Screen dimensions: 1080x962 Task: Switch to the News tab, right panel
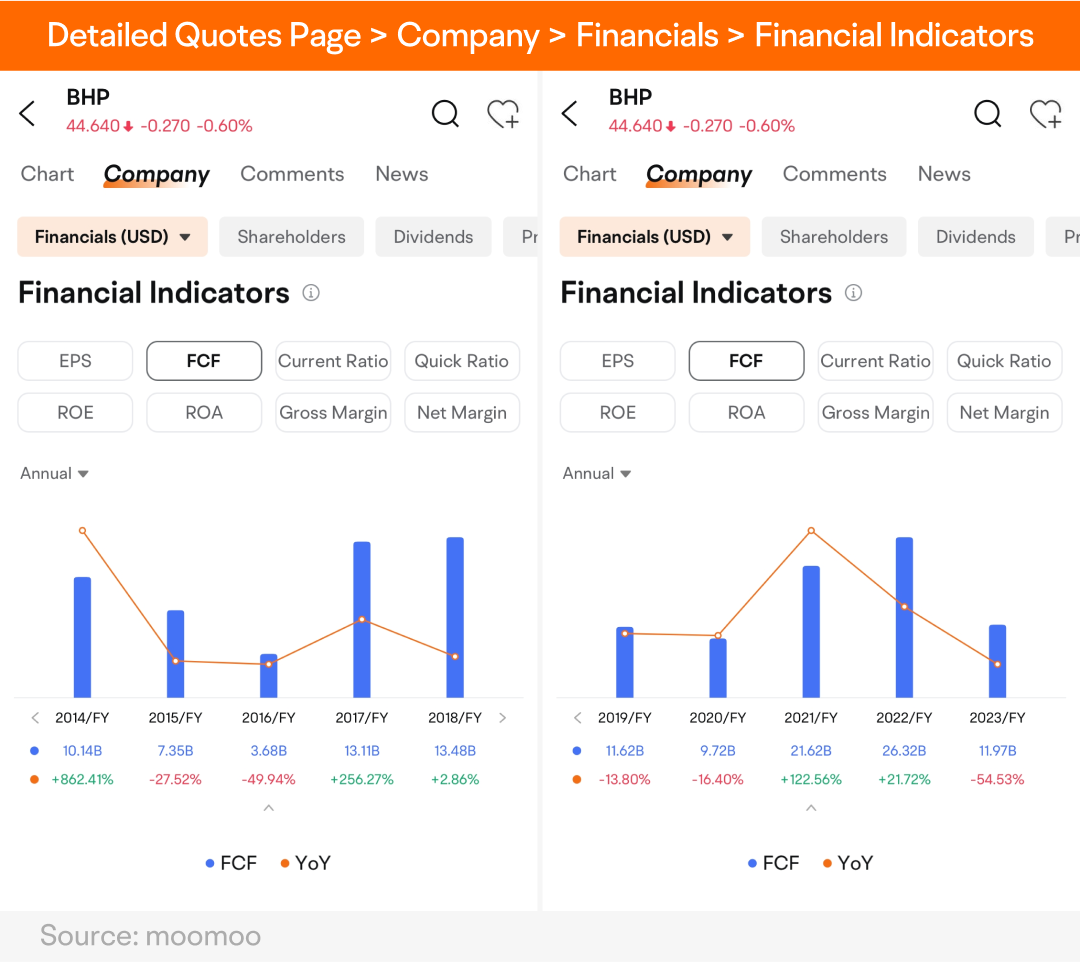coord(944,174)
